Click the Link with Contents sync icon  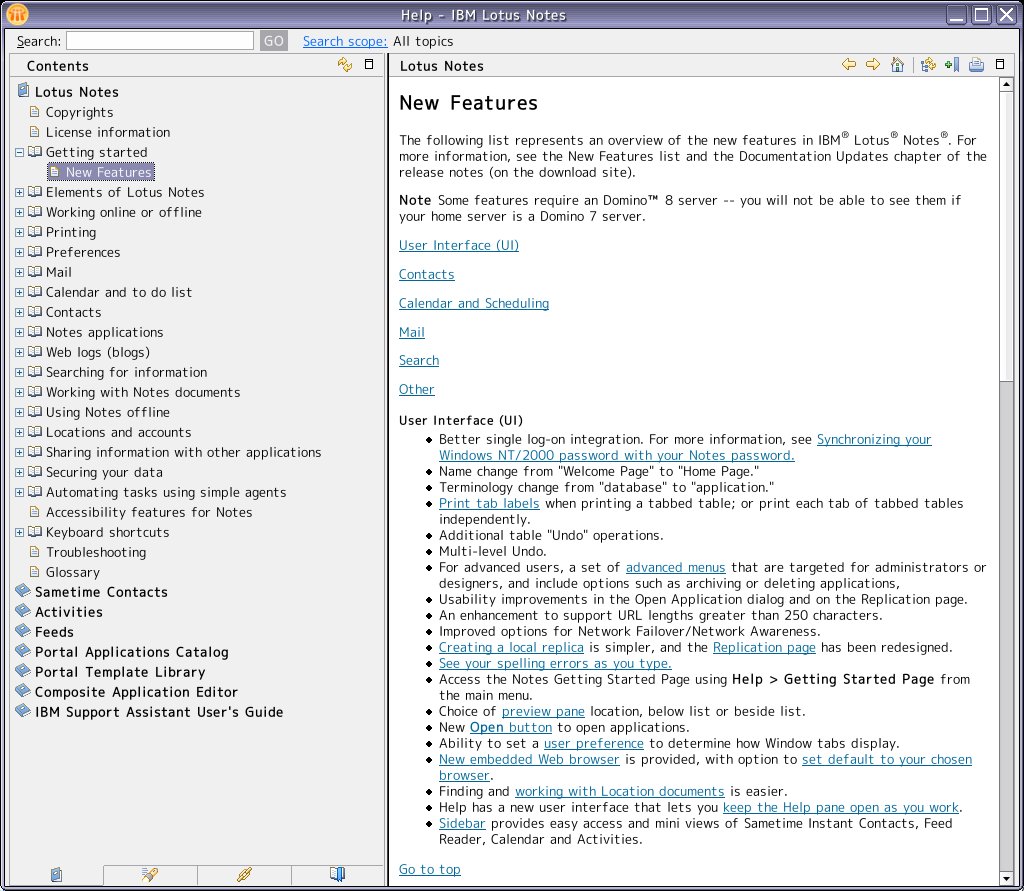click(x=345, y=64)
